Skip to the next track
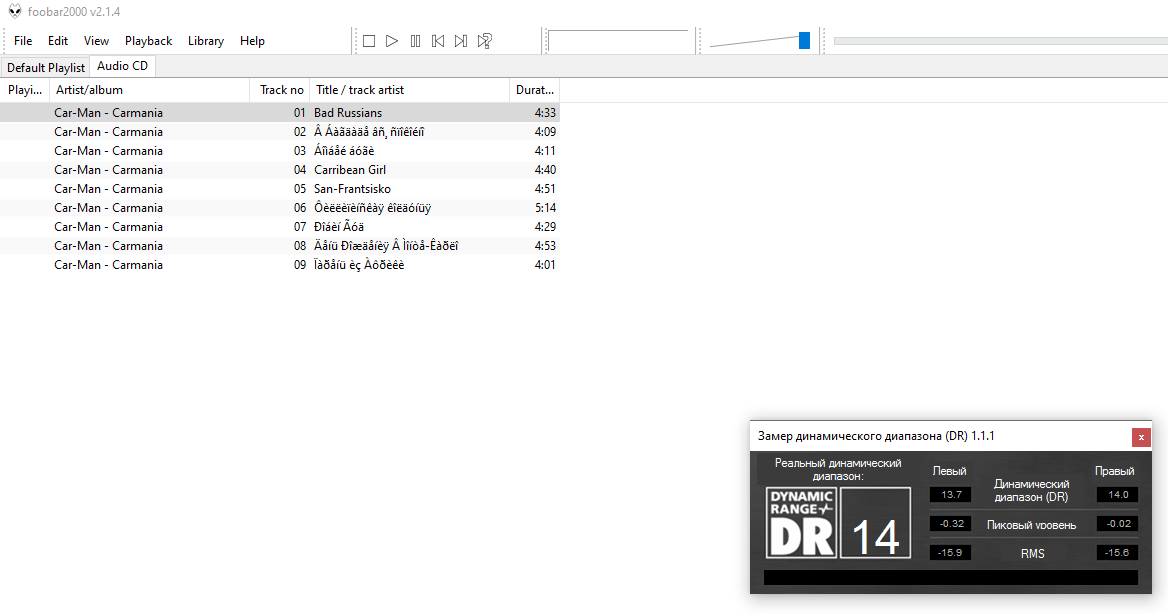Image resolution: width=1168 pixels, height=615 pixels. (461, 41)
